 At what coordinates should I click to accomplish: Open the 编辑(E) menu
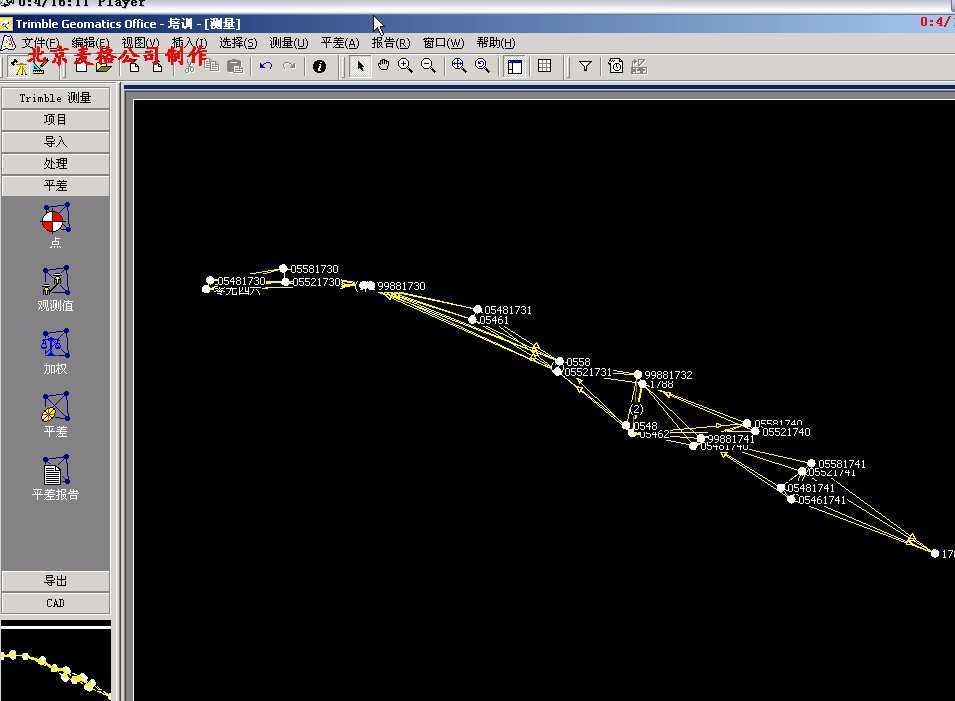pos(90,43)
